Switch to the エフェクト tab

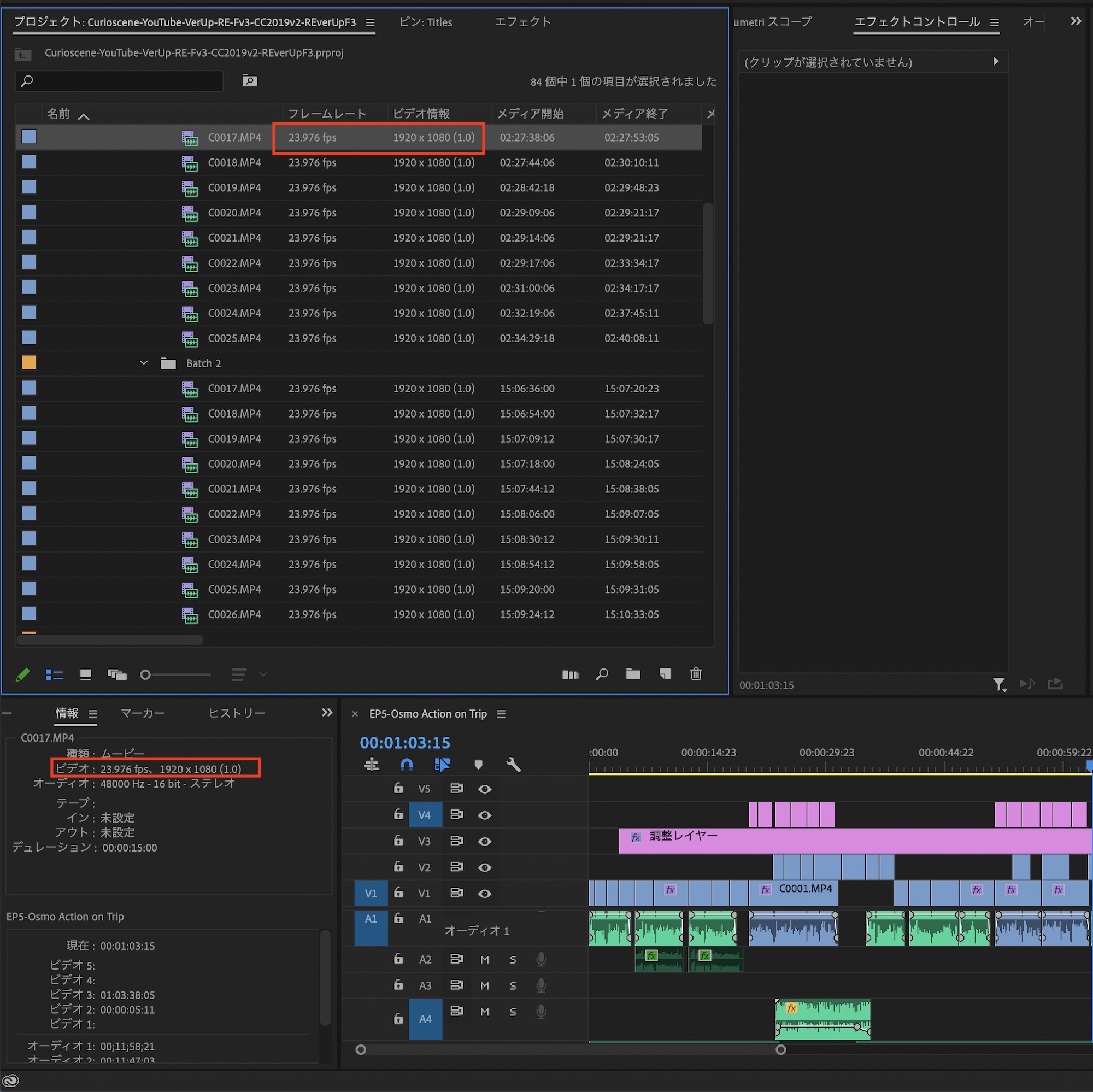coord(522,22)
